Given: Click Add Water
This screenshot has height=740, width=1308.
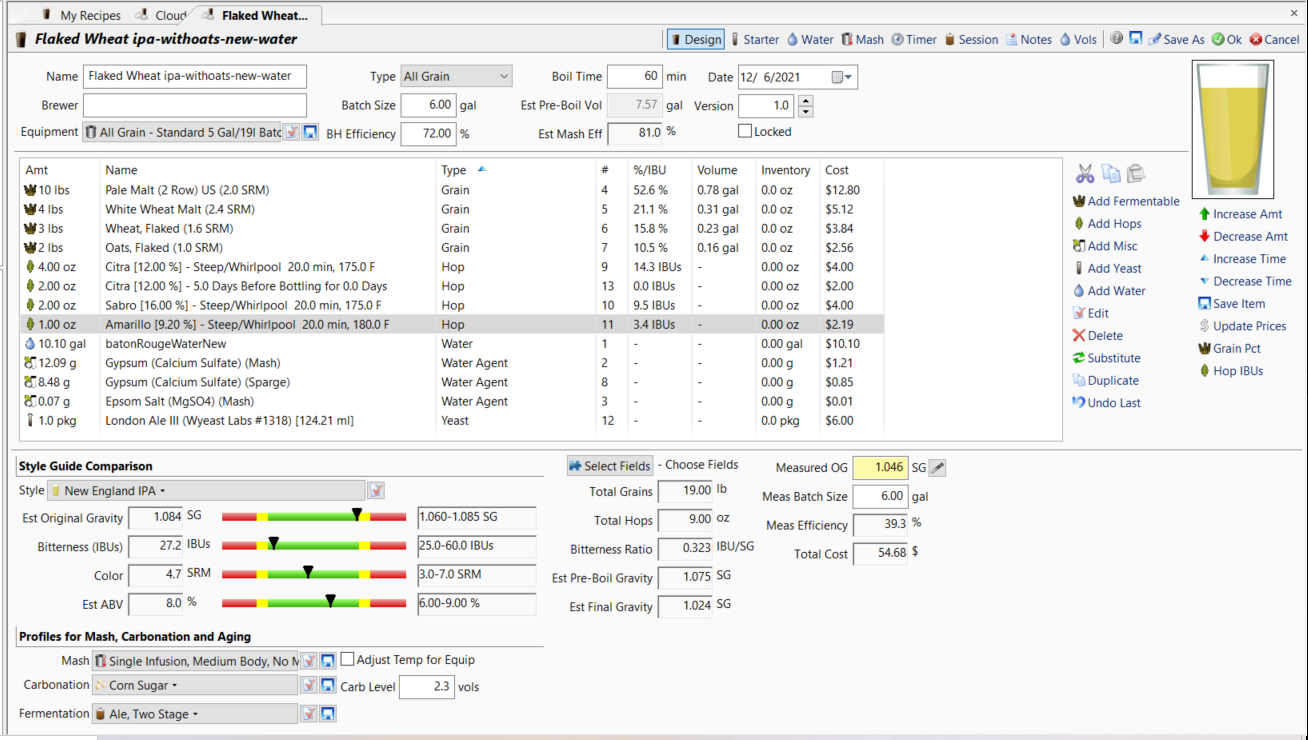Looking at the screenshot, I should [1109, 291].
